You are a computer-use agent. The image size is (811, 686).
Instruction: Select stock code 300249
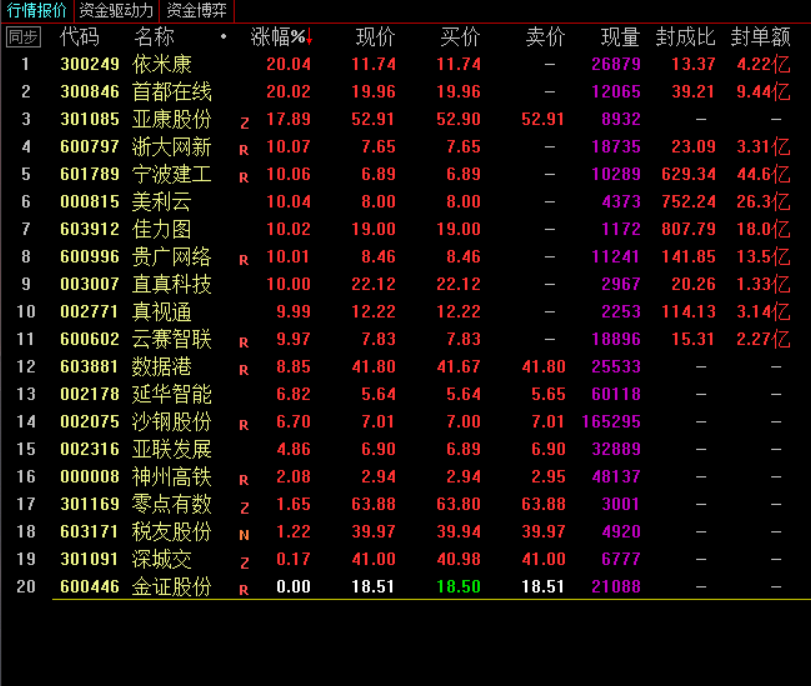[x=89, y=64]
